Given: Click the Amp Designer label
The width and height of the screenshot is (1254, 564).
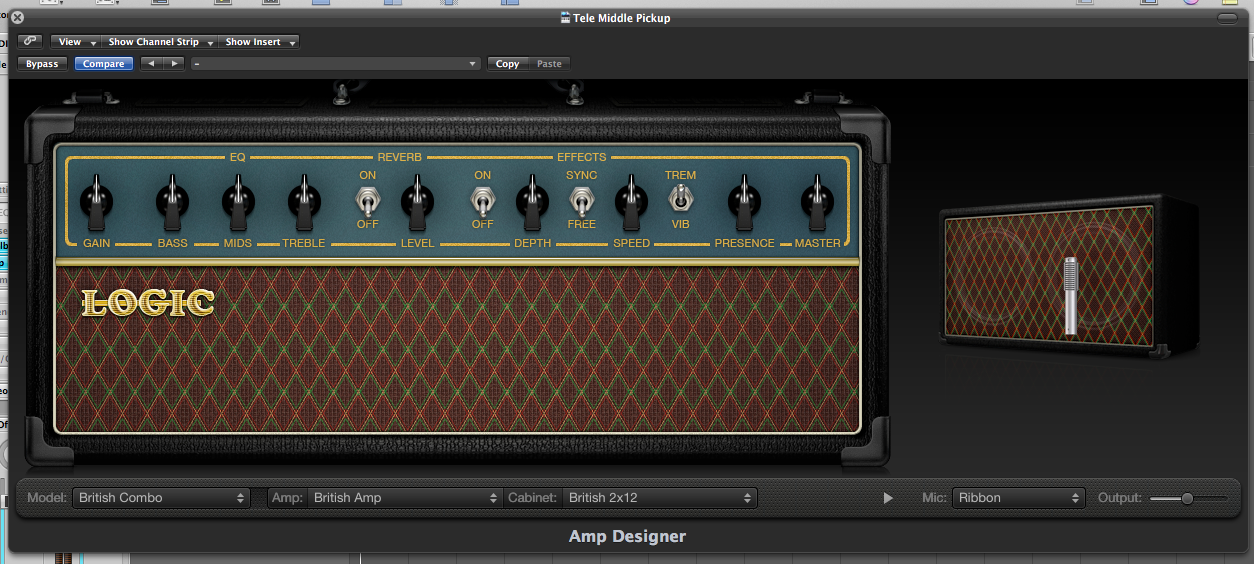Looking at the screenshot, I should 627,536.
